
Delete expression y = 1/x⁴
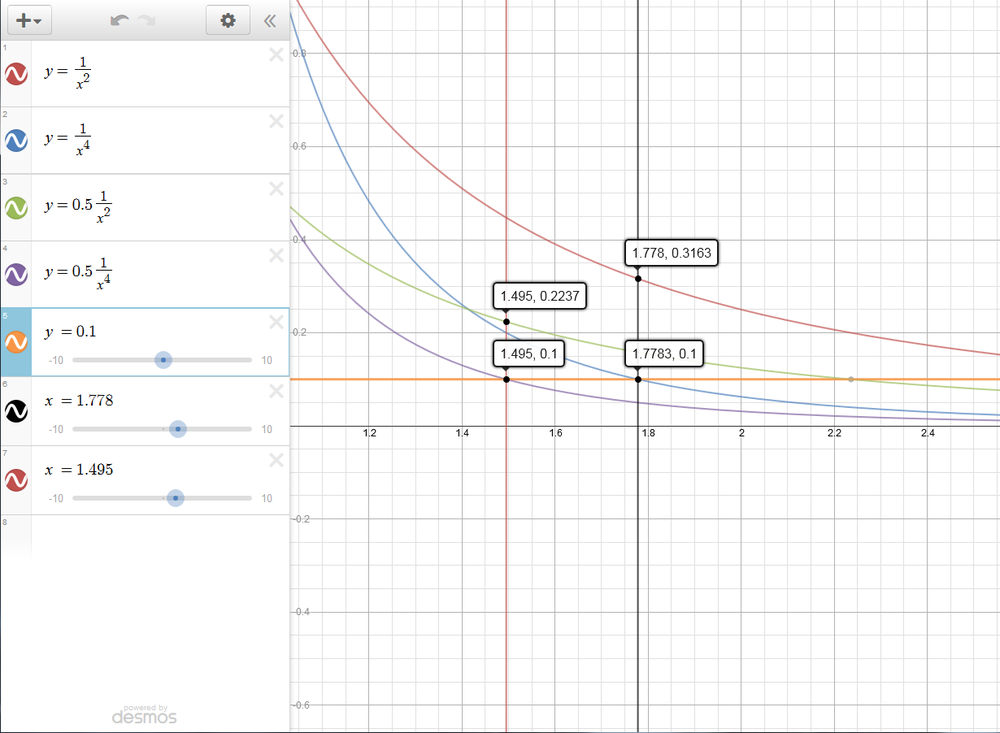[276, 121]
